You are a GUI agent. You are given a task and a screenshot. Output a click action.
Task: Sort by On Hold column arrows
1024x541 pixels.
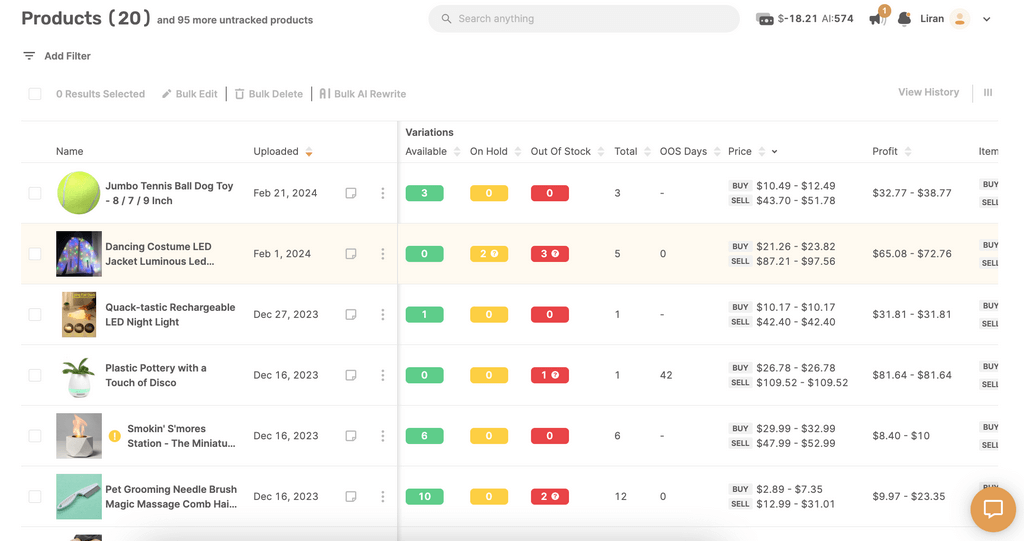click(517, 152)
